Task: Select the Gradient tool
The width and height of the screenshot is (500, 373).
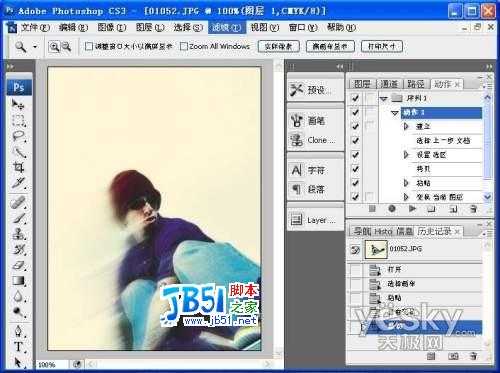Action: (x=19, y=281)
